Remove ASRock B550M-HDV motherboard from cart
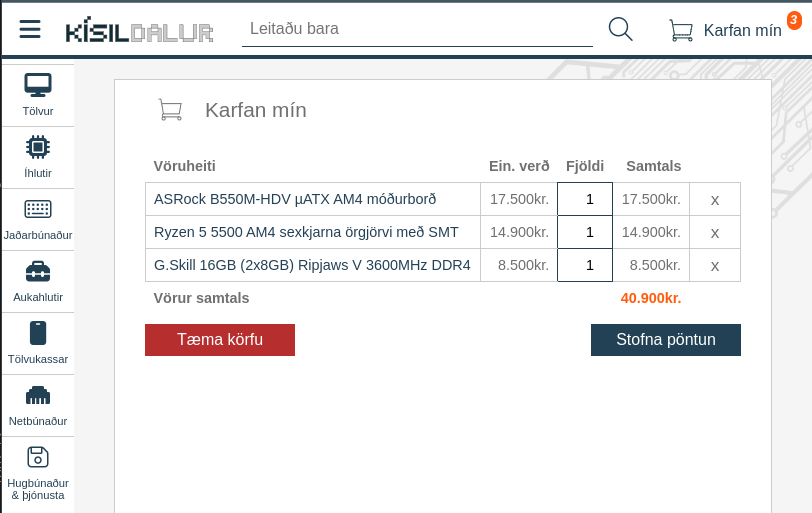The height and width of the screenshot is (513, 812). coord(715,200)
